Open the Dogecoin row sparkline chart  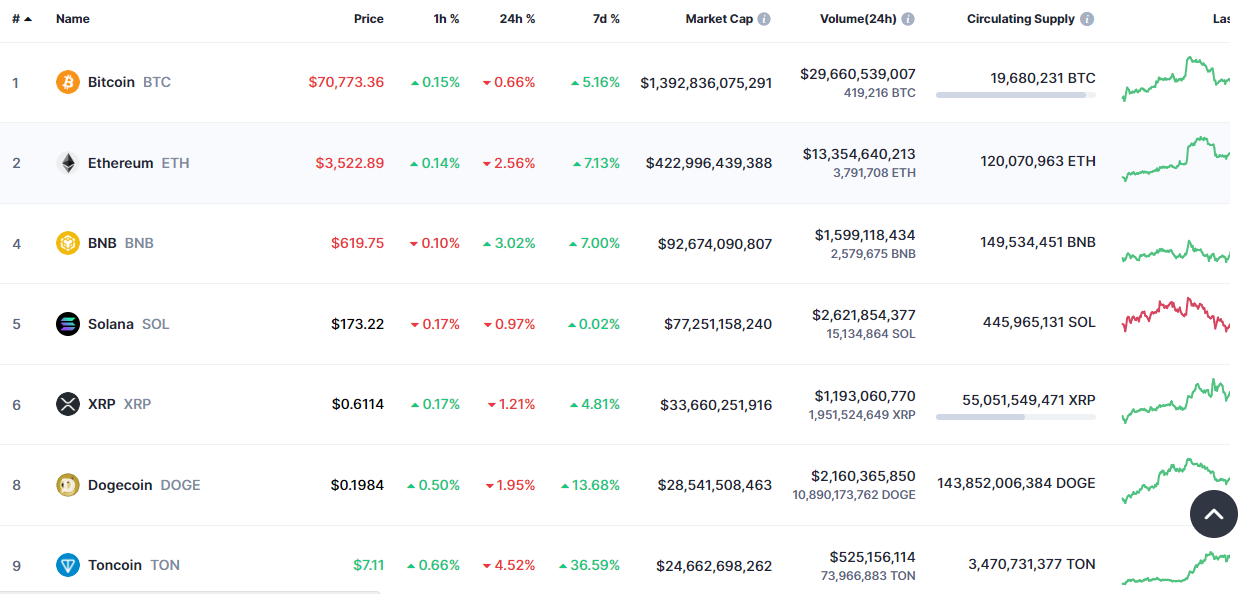[x=1176, y=481]
